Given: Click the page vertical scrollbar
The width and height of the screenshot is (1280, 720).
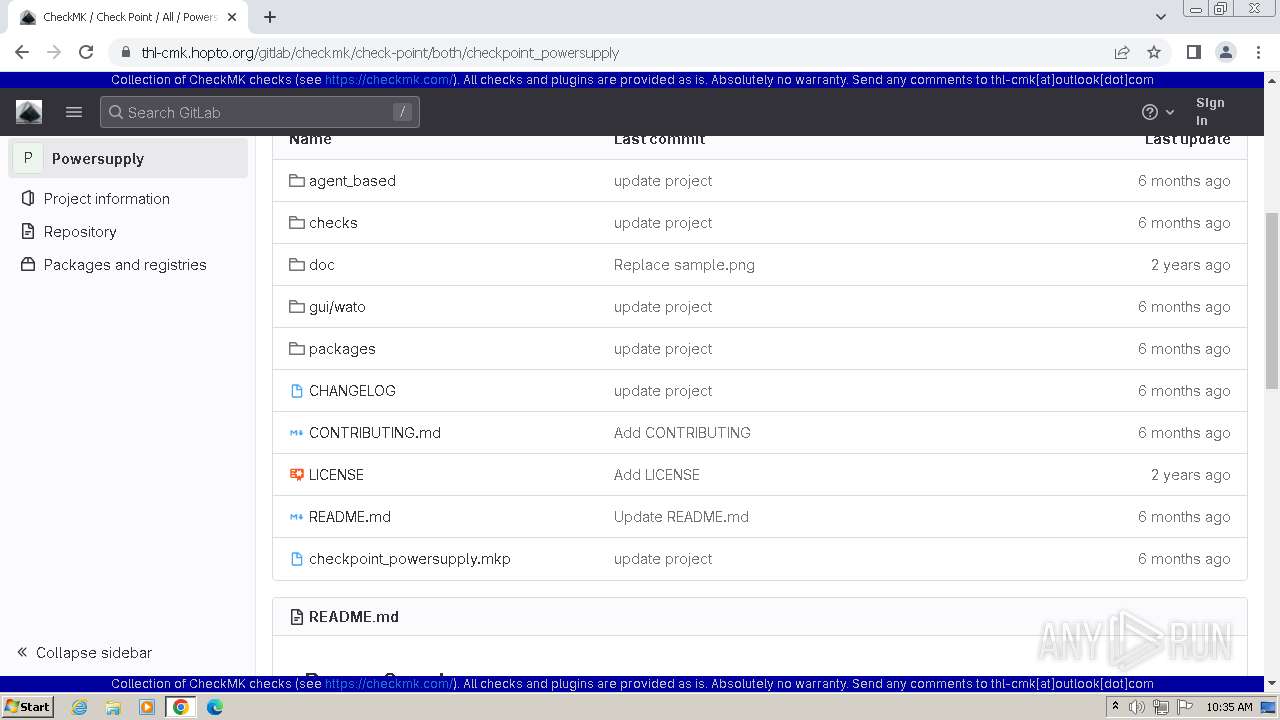Looking at the screenshot, I should 1272,300.
